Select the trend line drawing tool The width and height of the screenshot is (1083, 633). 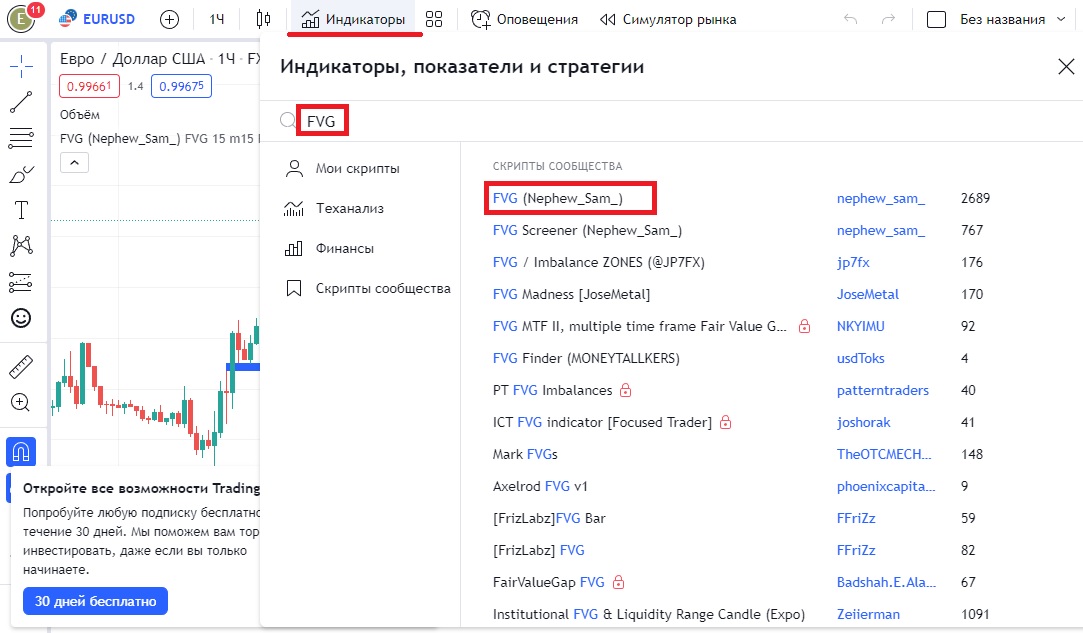click(x=21, y=102)
